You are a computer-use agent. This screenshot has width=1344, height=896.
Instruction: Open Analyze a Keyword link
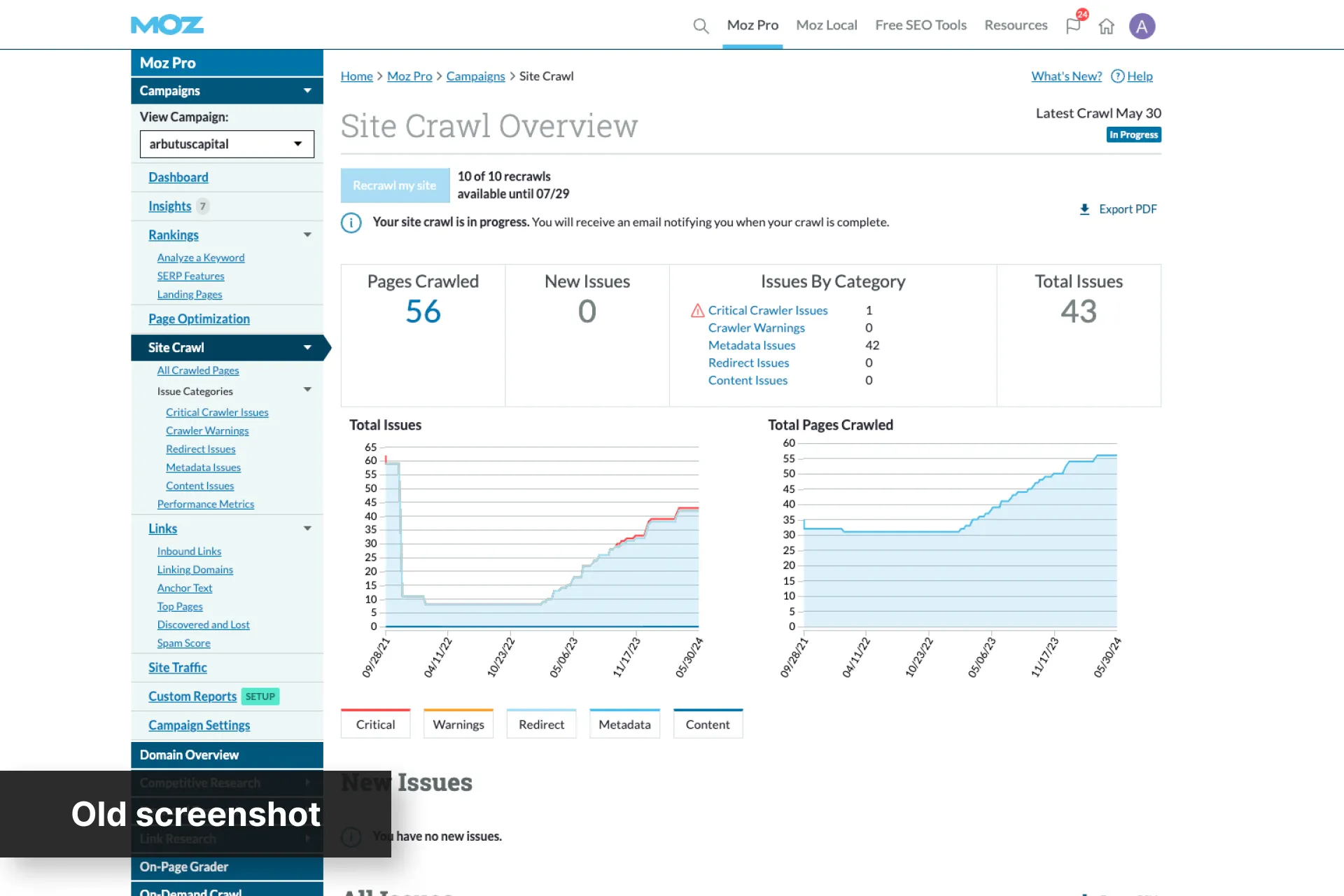tap(201, 258)
